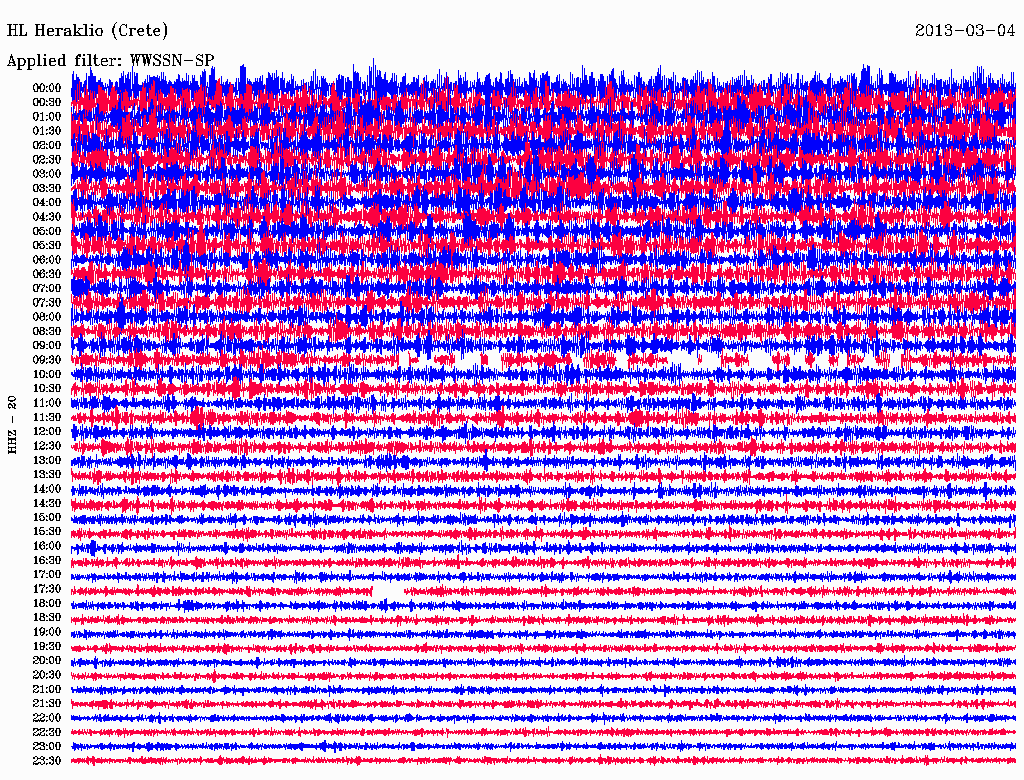Click the 'Applied filter: WWSSN-SP' label
1024x780 pixels.
coord(110,61)
